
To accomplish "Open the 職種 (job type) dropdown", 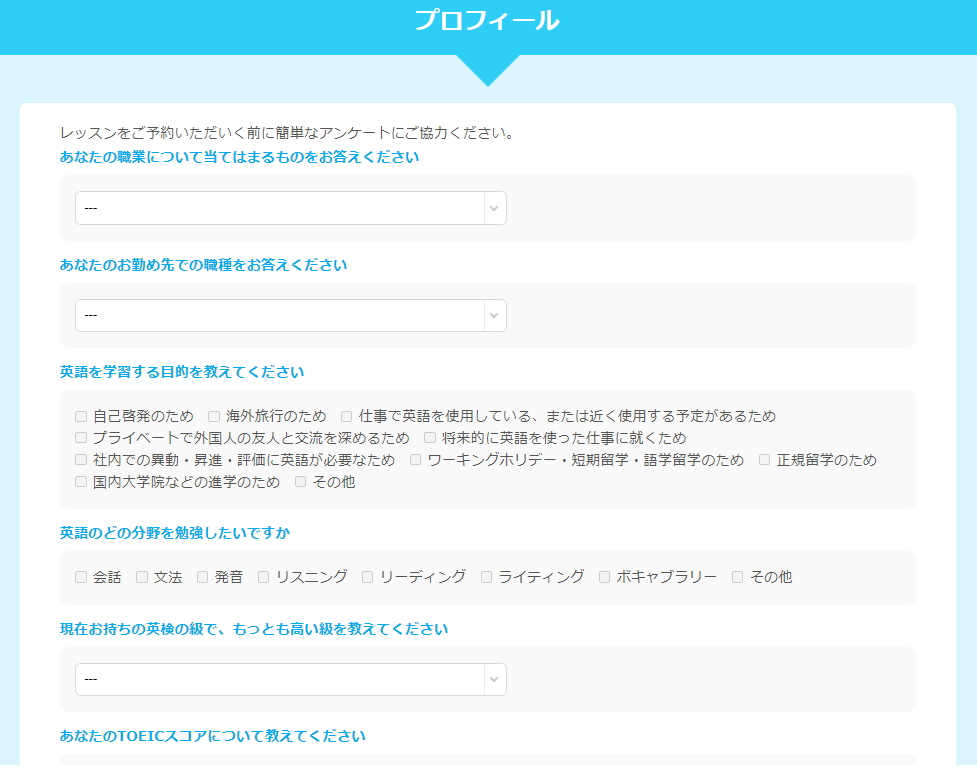I will point(290,315).
